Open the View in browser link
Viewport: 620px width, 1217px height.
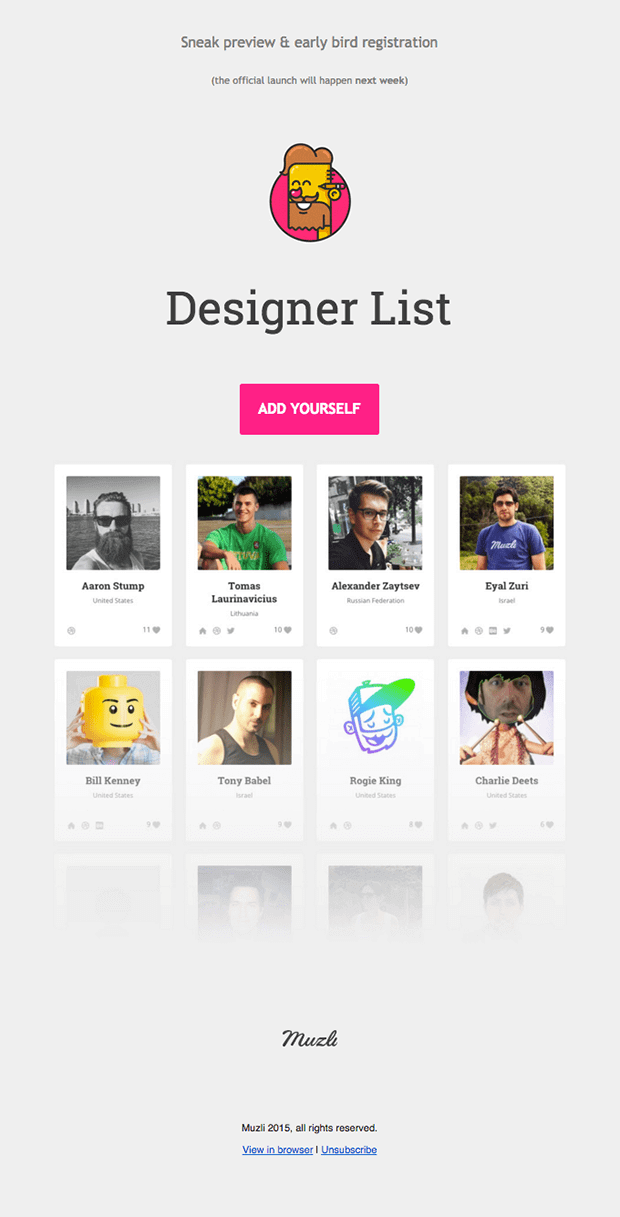[x=278, y=1150]
